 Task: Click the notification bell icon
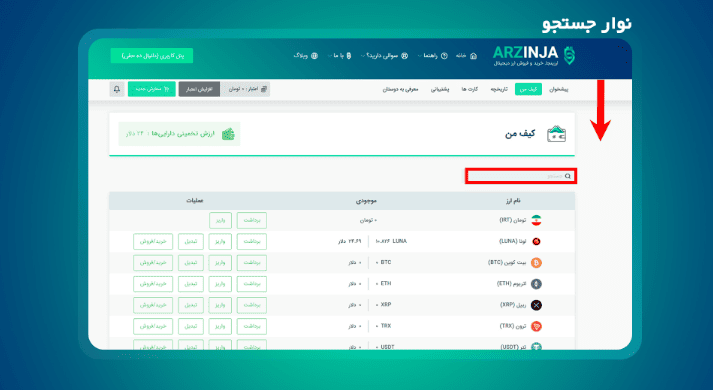click(117, 89)
